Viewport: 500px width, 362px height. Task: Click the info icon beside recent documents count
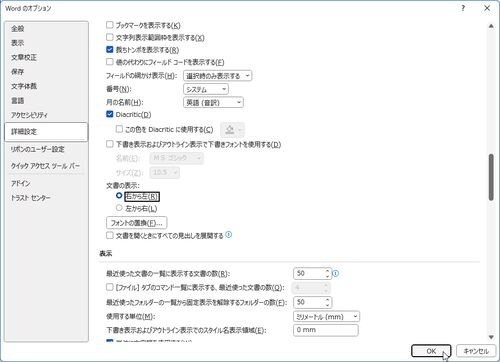[336, 274]
